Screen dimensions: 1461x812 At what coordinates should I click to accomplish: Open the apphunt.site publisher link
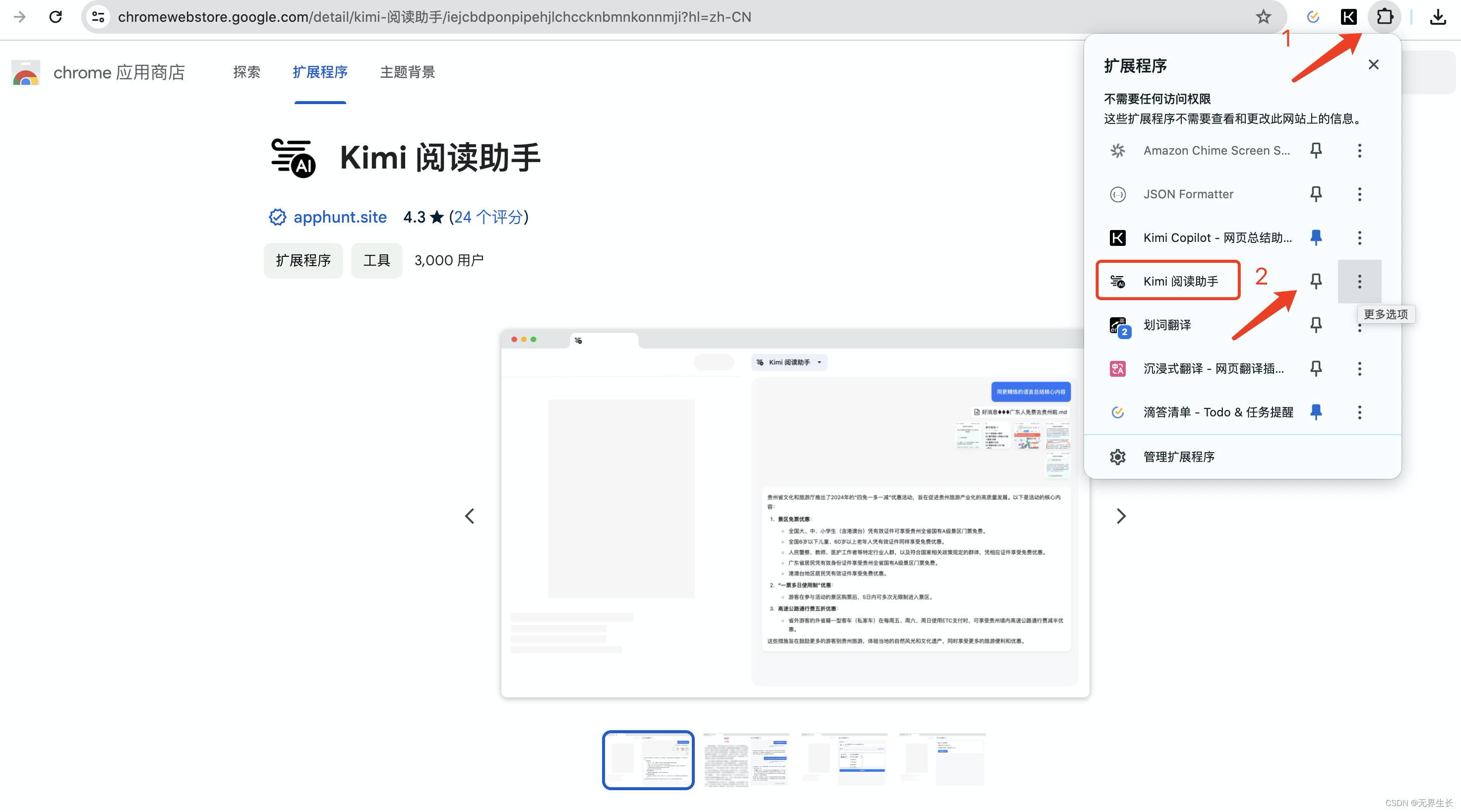coord(340,217)
